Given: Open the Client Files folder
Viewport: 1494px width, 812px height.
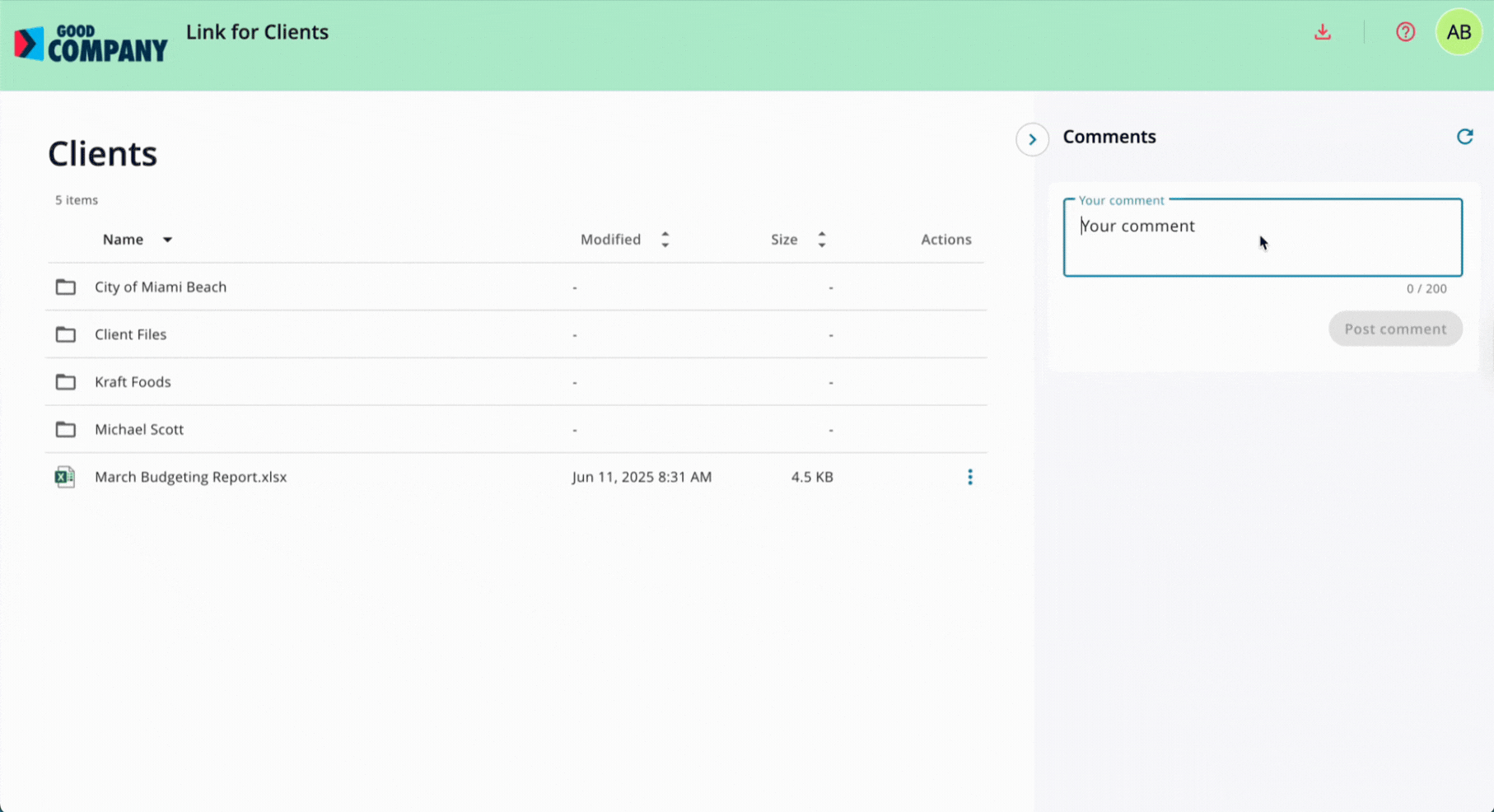Looking at the screenshot, I should [130, 334].
